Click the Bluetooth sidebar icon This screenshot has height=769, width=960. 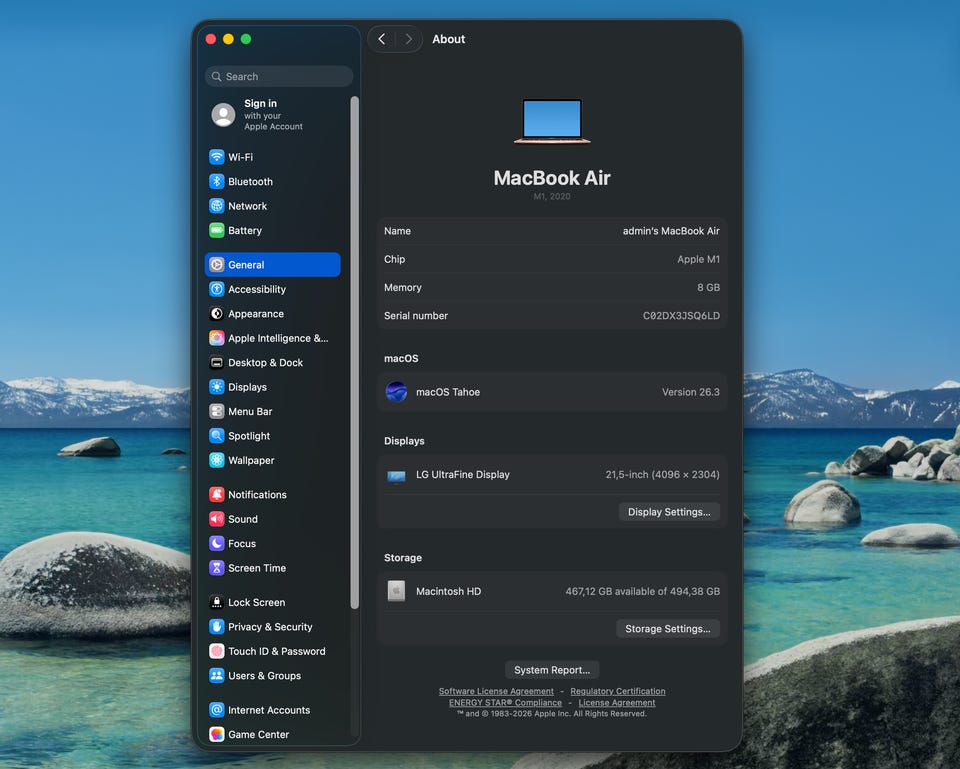(217, 181)
